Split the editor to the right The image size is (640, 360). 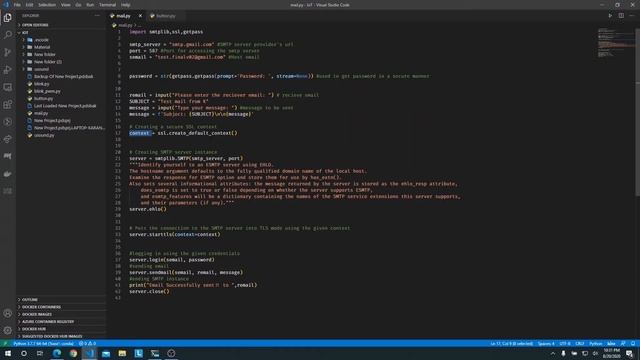(x=621, y=16)
